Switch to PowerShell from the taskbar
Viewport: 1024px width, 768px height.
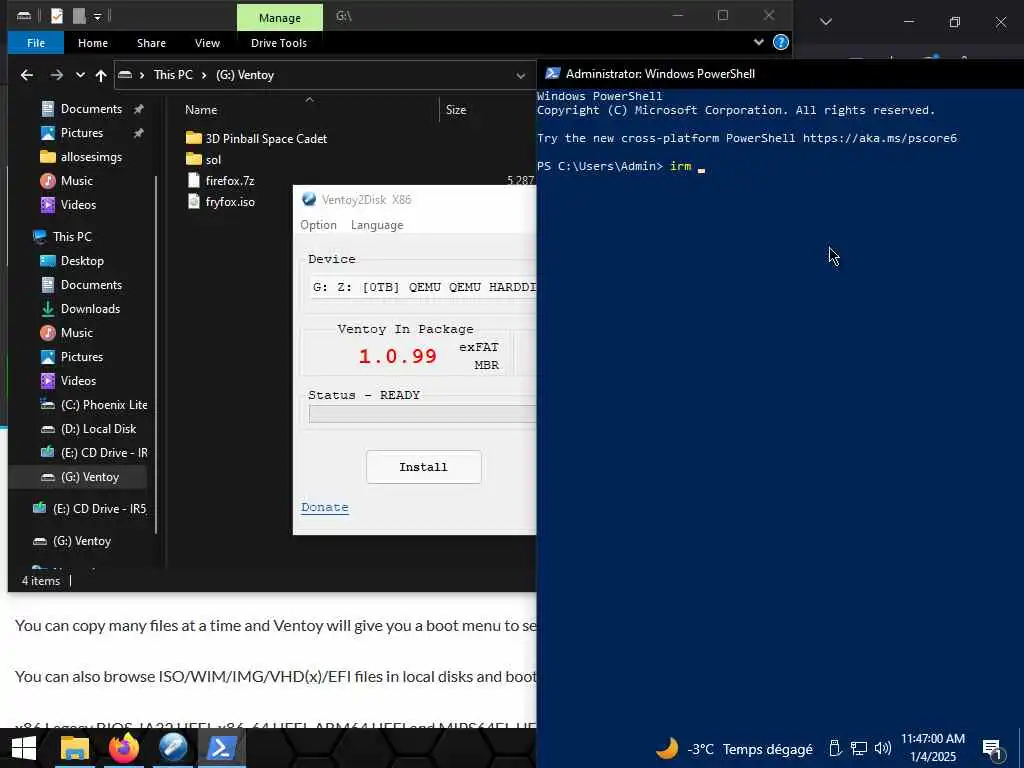click(222, 748)
